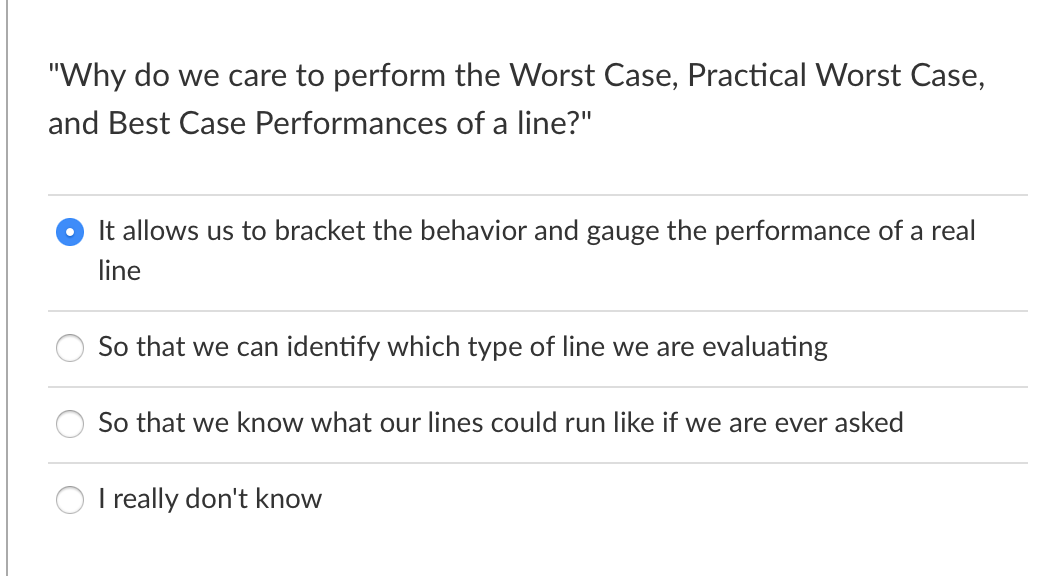Click the row of the top answer choice
The image size is (1064, 576).
pos(536,250)
